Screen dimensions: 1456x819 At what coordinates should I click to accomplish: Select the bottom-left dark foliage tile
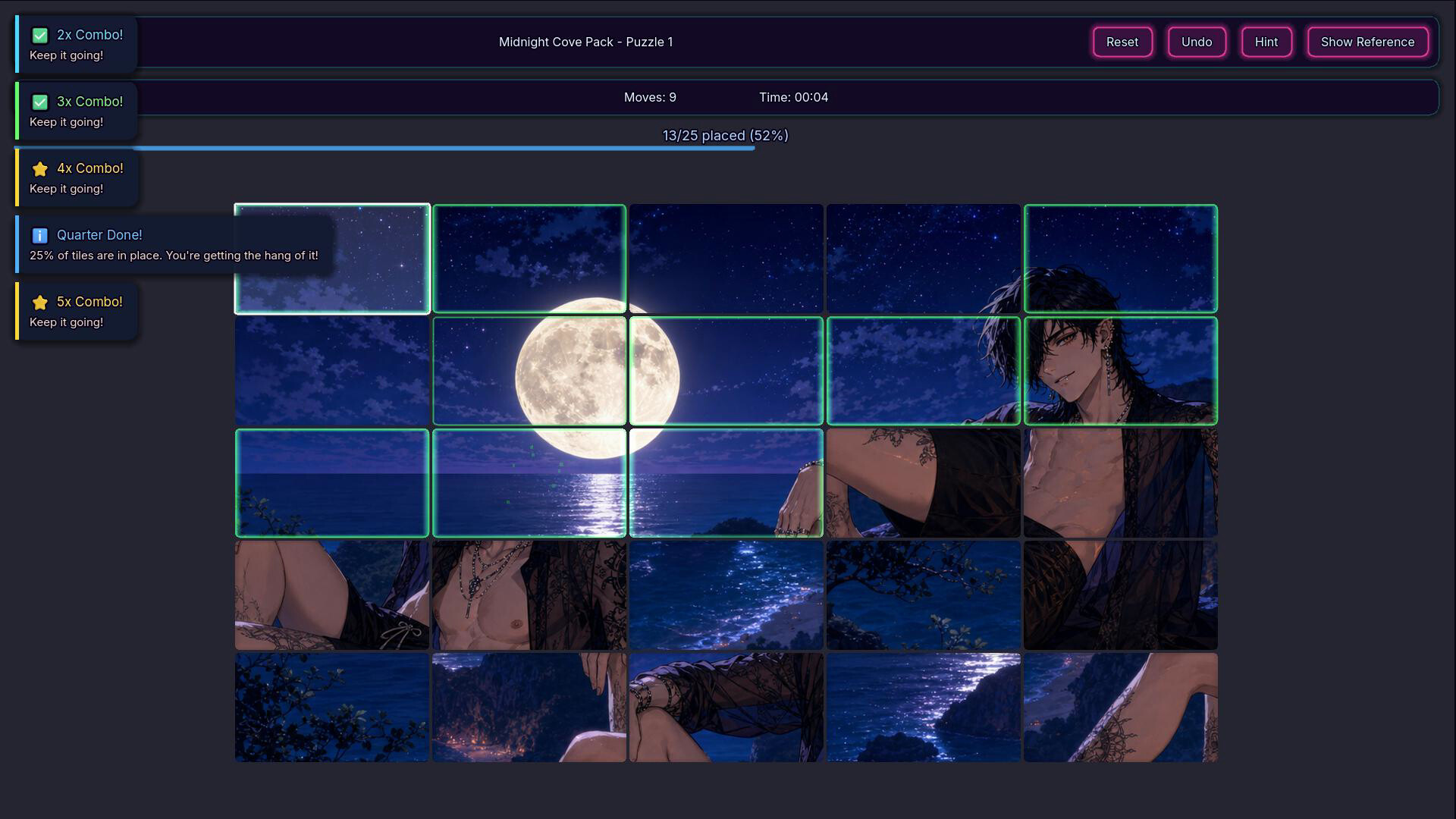(332, 708)
